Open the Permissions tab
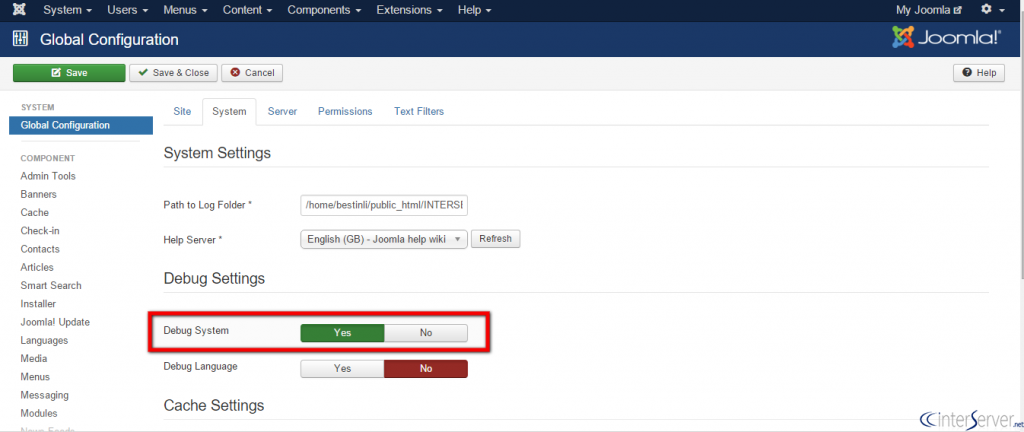The height and width of the screenshot is (432, 1024). [345, 112]
